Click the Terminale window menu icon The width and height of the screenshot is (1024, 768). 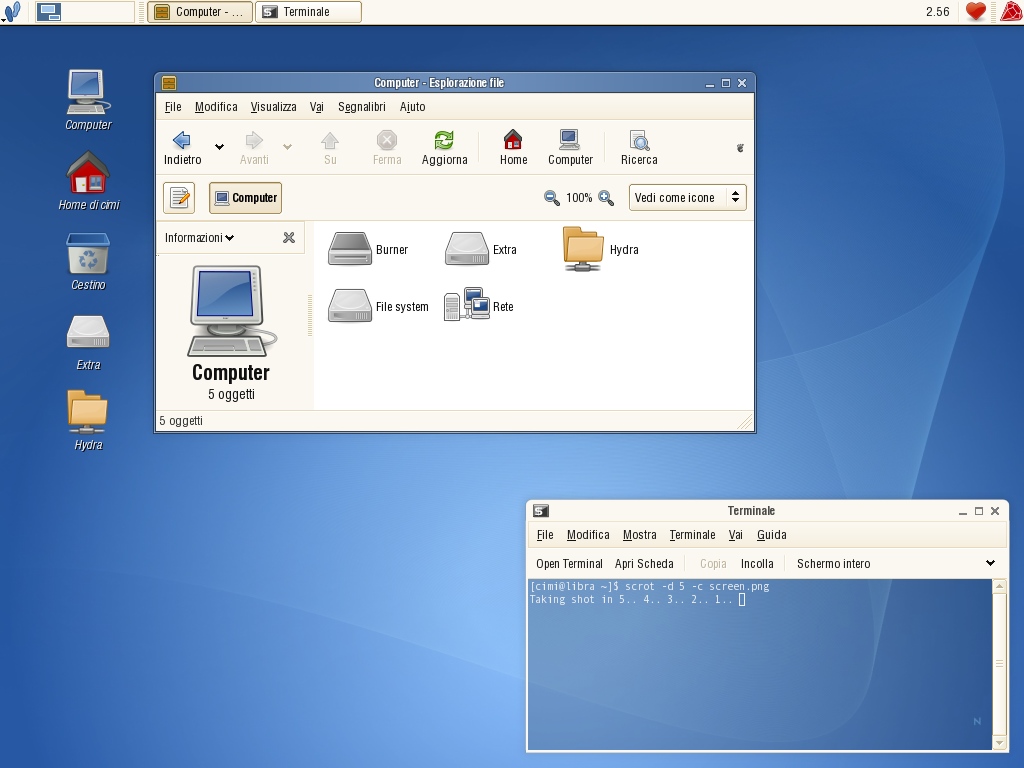[541, 511]
